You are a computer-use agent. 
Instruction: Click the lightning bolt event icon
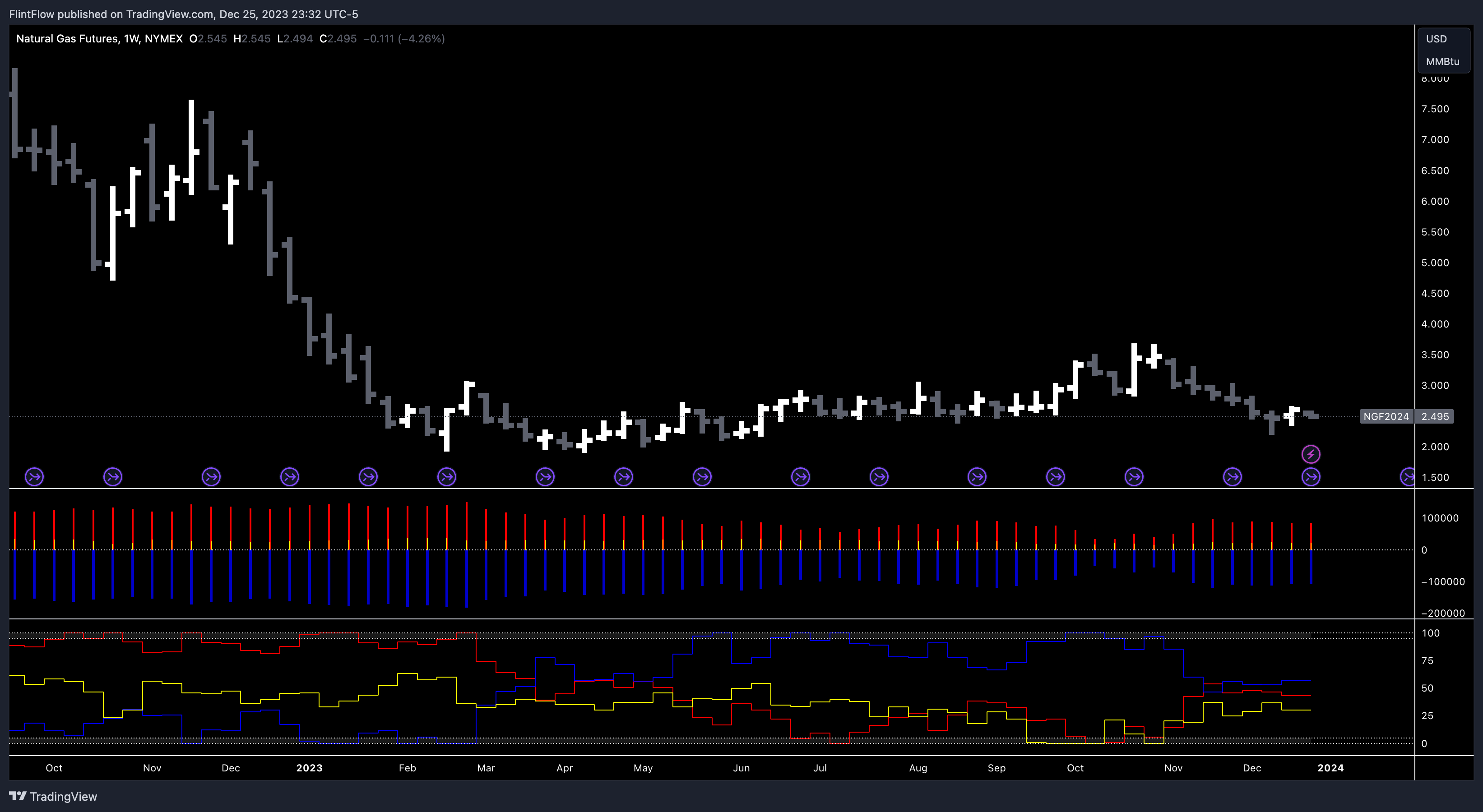pyautogui.click(x=1311, y=455)
